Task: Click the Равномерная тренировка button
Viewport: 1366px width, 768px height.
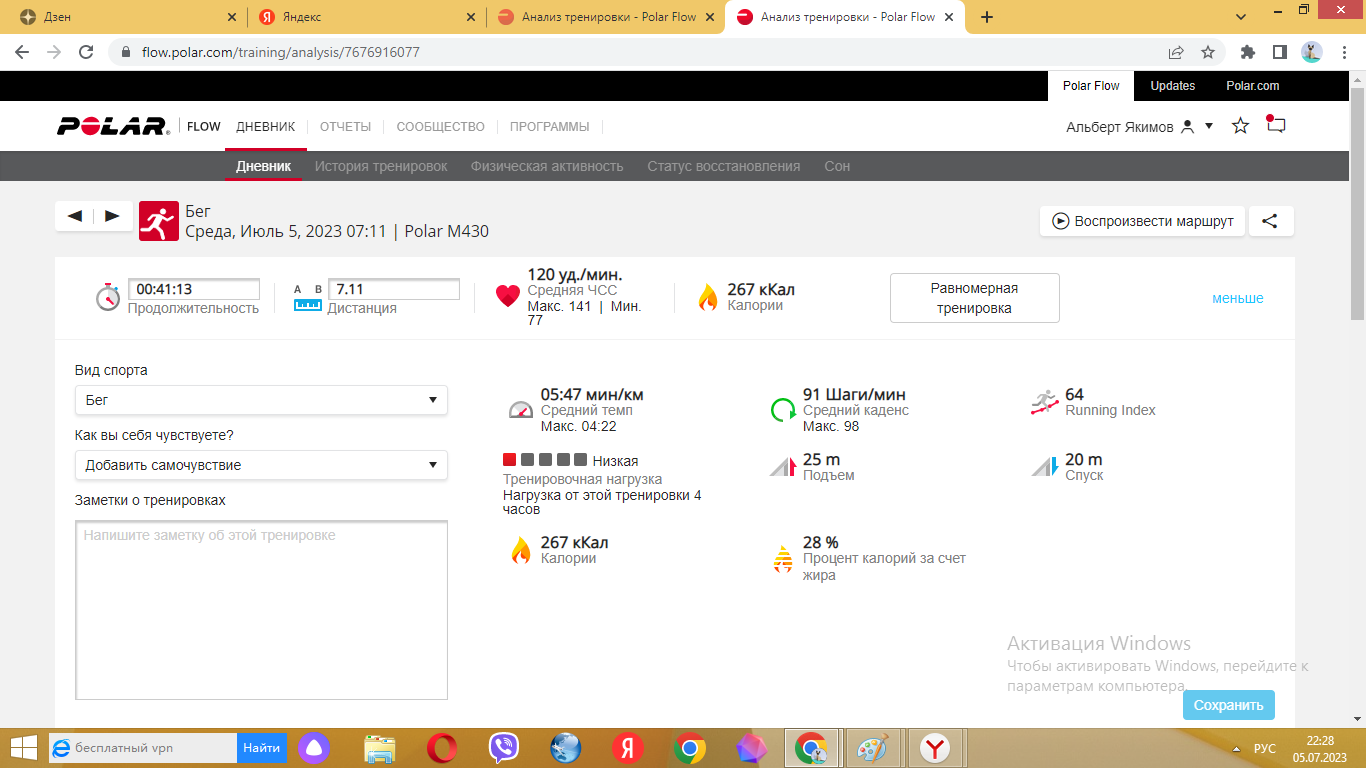Action: click(x=974, y=298)
